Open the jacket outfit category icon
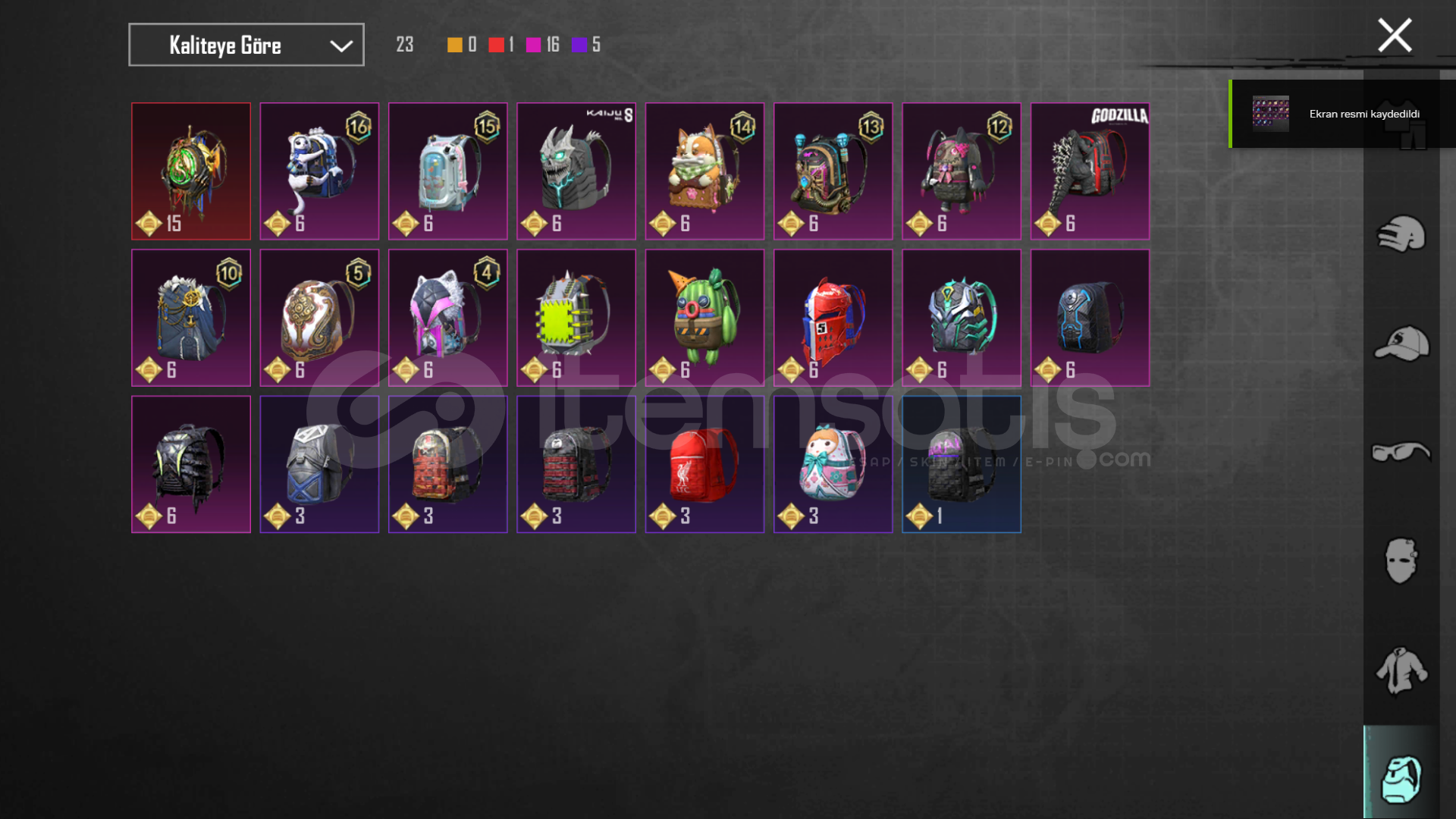1456x819 pixels. tap(1401, 670)
